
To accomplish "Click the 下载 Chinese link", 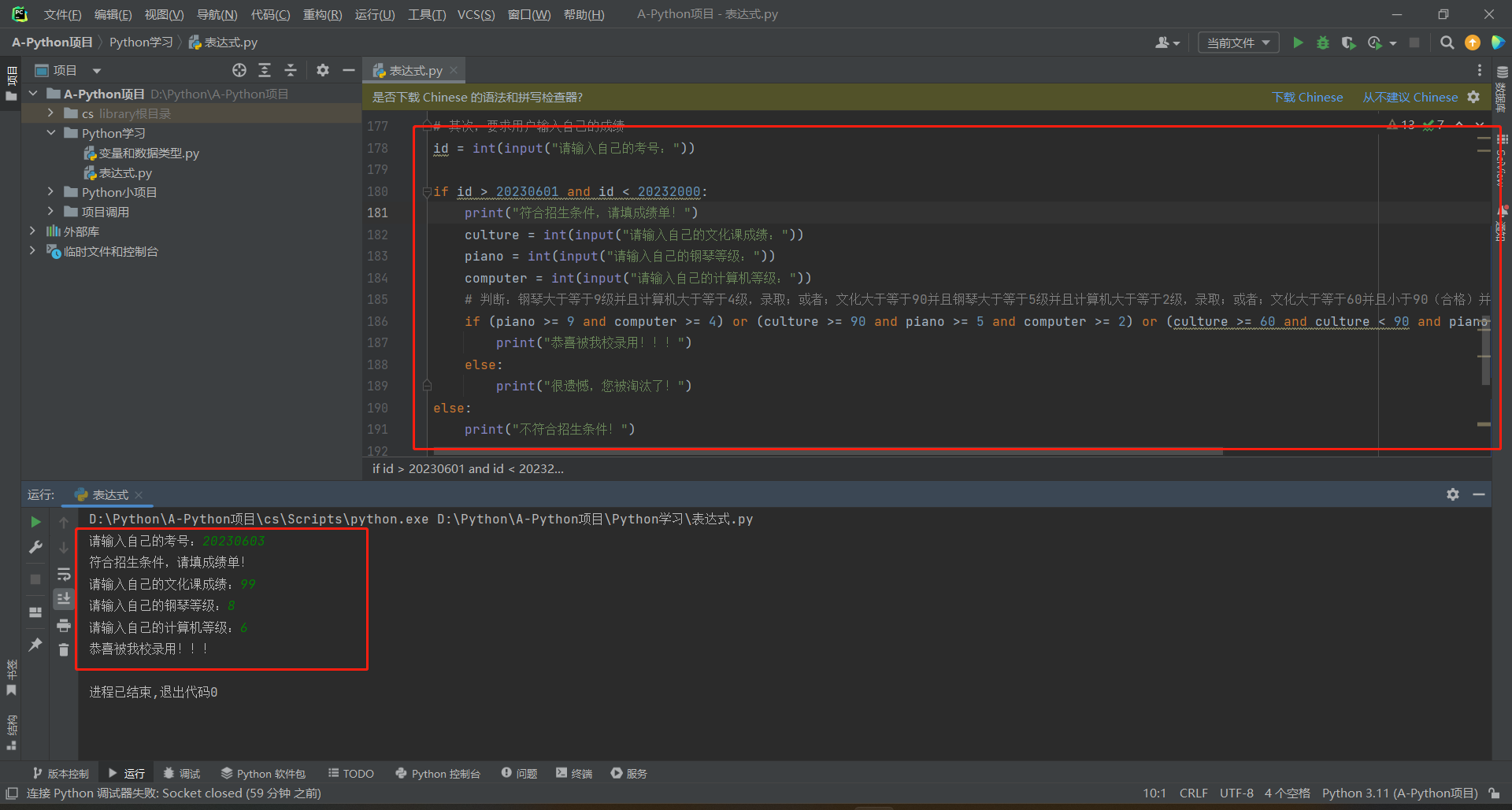I will click(x=1307, y=98).
